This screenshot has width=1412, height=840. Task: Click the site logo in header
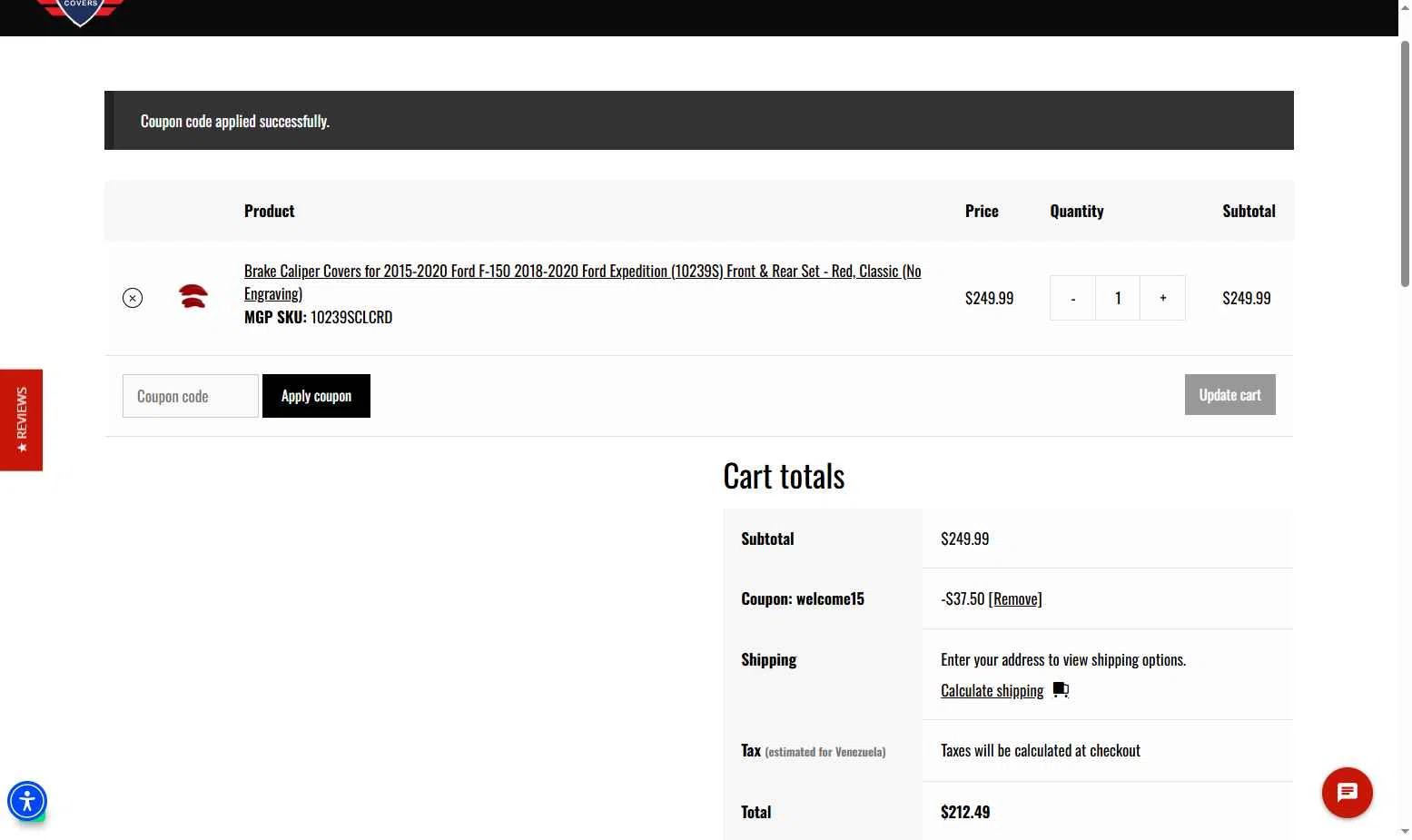[x=80, y=12]
